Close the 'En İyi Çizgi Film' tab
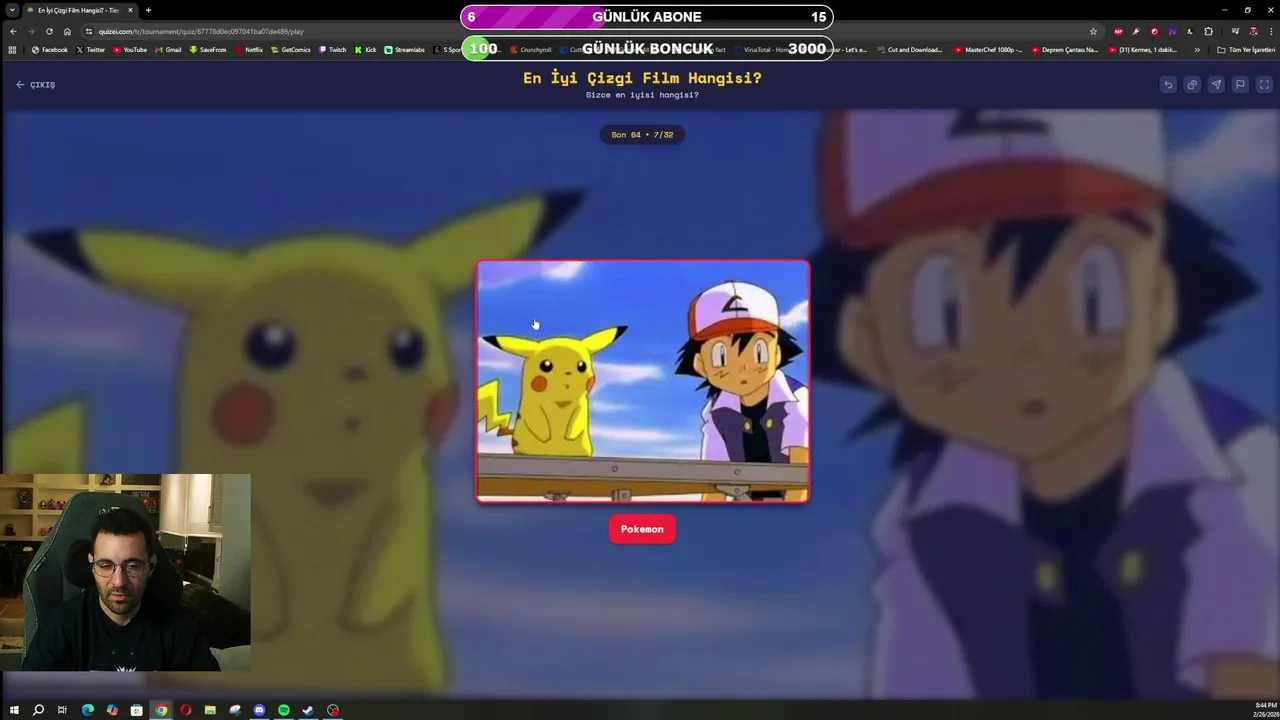Screen dimensions: 1280x720 tap(130, 10)
